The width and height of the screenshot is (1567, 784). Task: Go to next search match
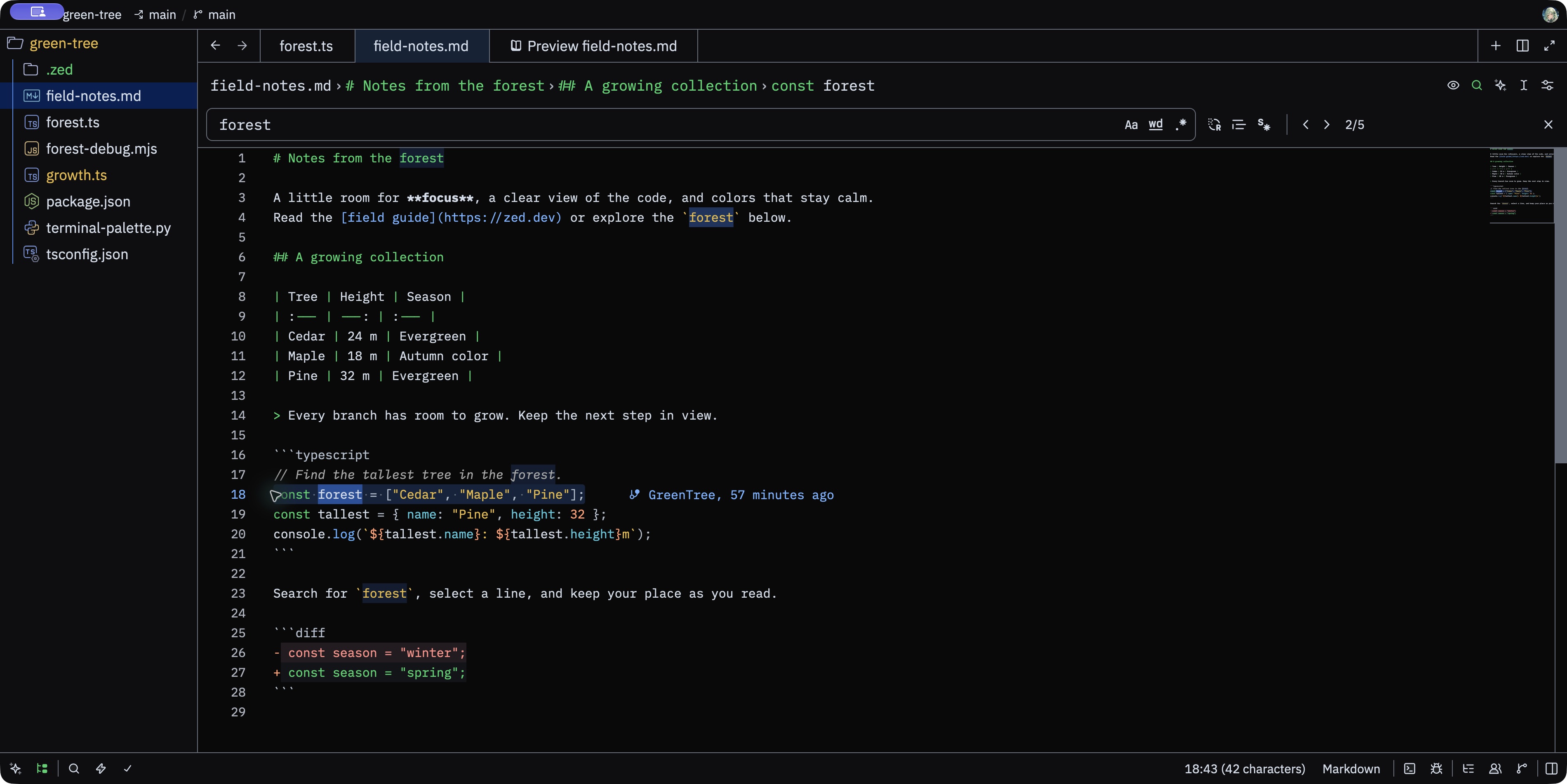[x=1327, y=124]
